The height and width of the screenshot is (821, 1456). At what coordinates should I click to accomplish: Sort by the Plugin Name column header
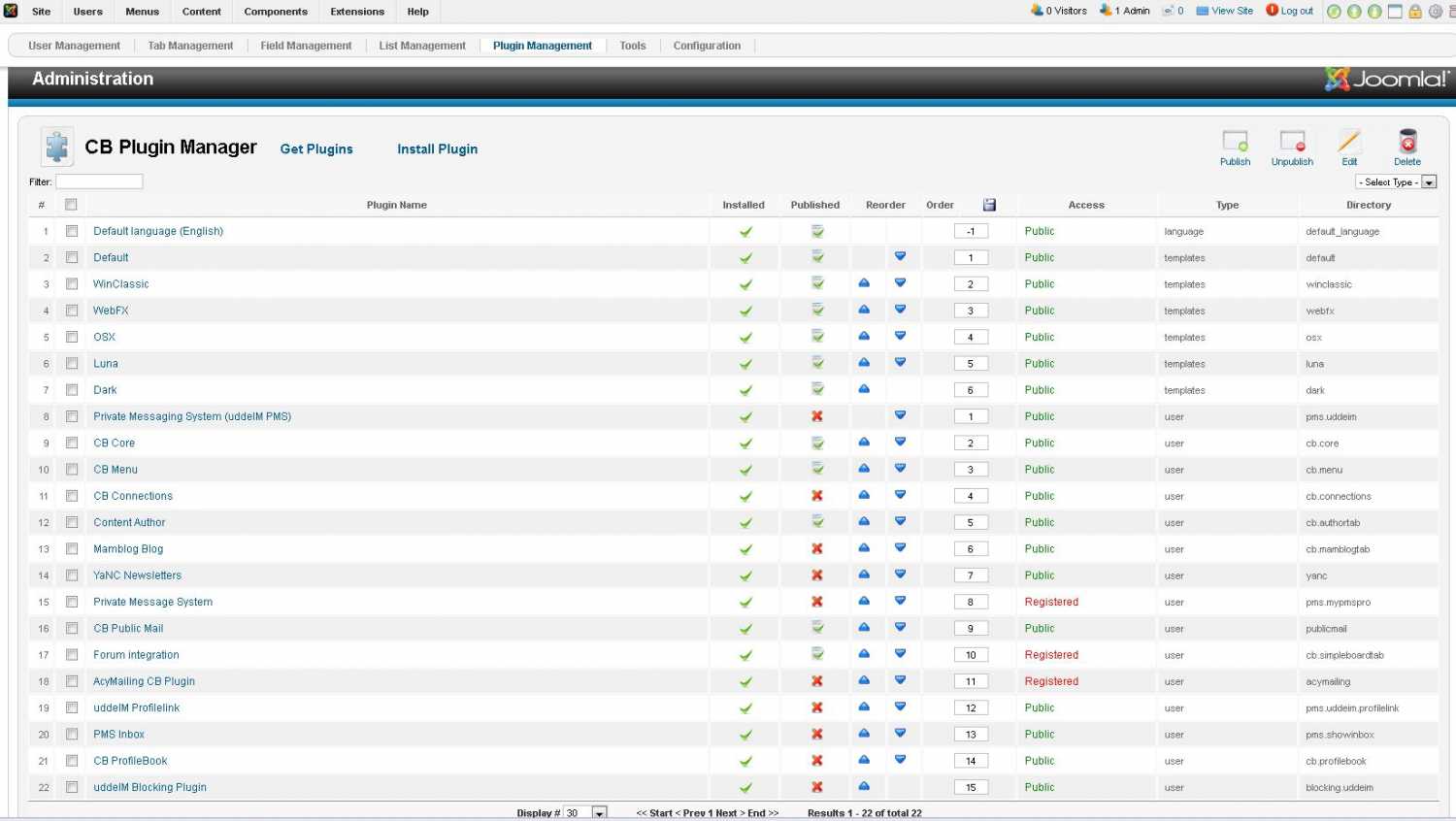[x=396, y=205]
